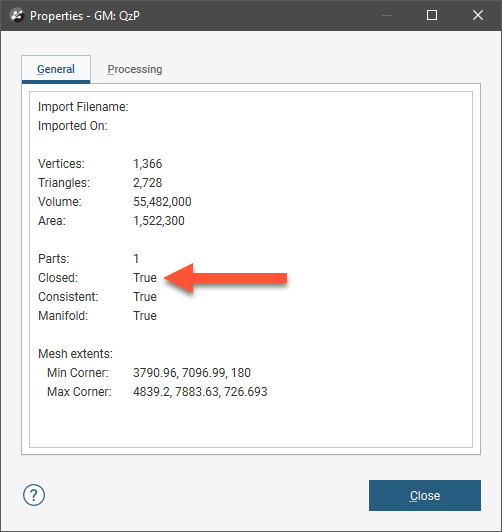The width and height of the screenshot is (502, 532).
Task: Minimize the Properties dialog window
Action: [x=387, y=15]
